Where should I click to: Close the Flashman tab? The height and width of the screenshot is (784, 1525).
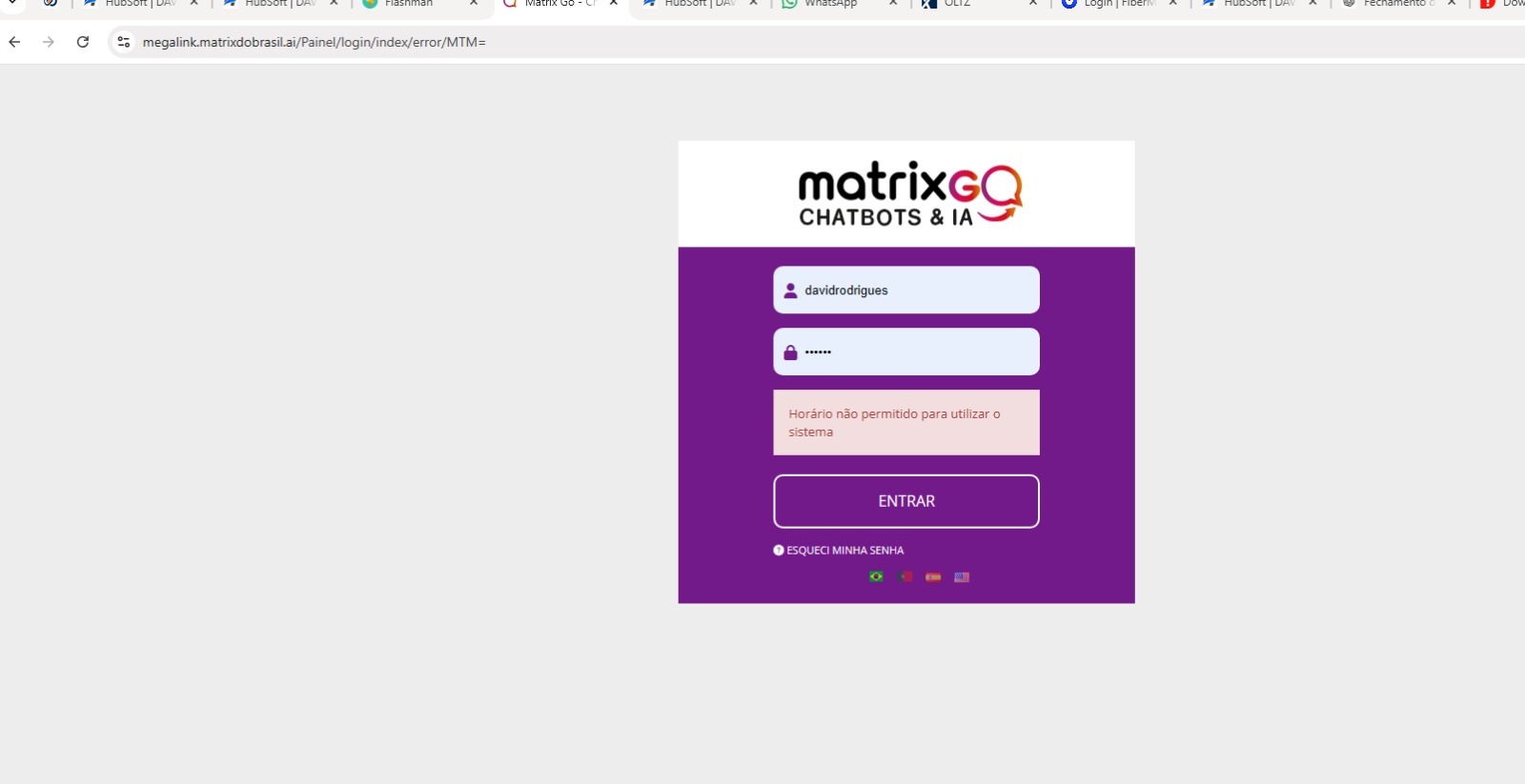click(x=474, y=4)
